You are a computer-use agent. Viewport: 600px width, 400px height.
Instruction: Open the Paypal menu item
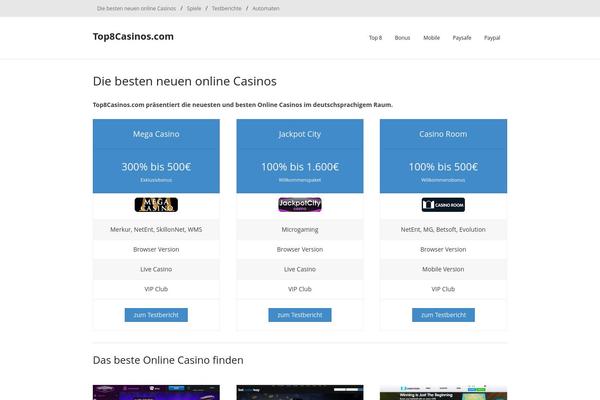tap(492, 38)
